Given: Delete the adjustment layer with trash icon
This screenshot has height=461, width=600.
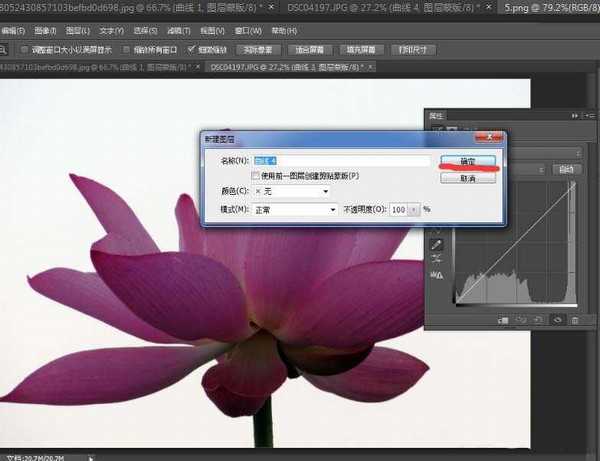Looking at the screenshot, I should 574,320.
